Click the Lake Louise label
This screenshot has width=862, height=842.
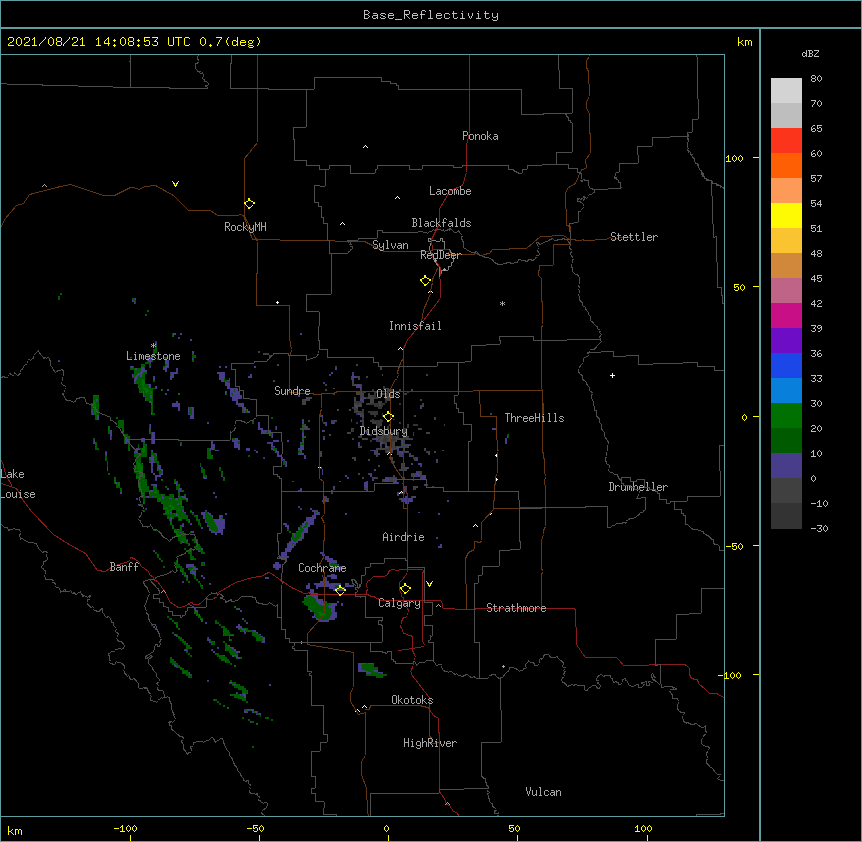(18, 484)
